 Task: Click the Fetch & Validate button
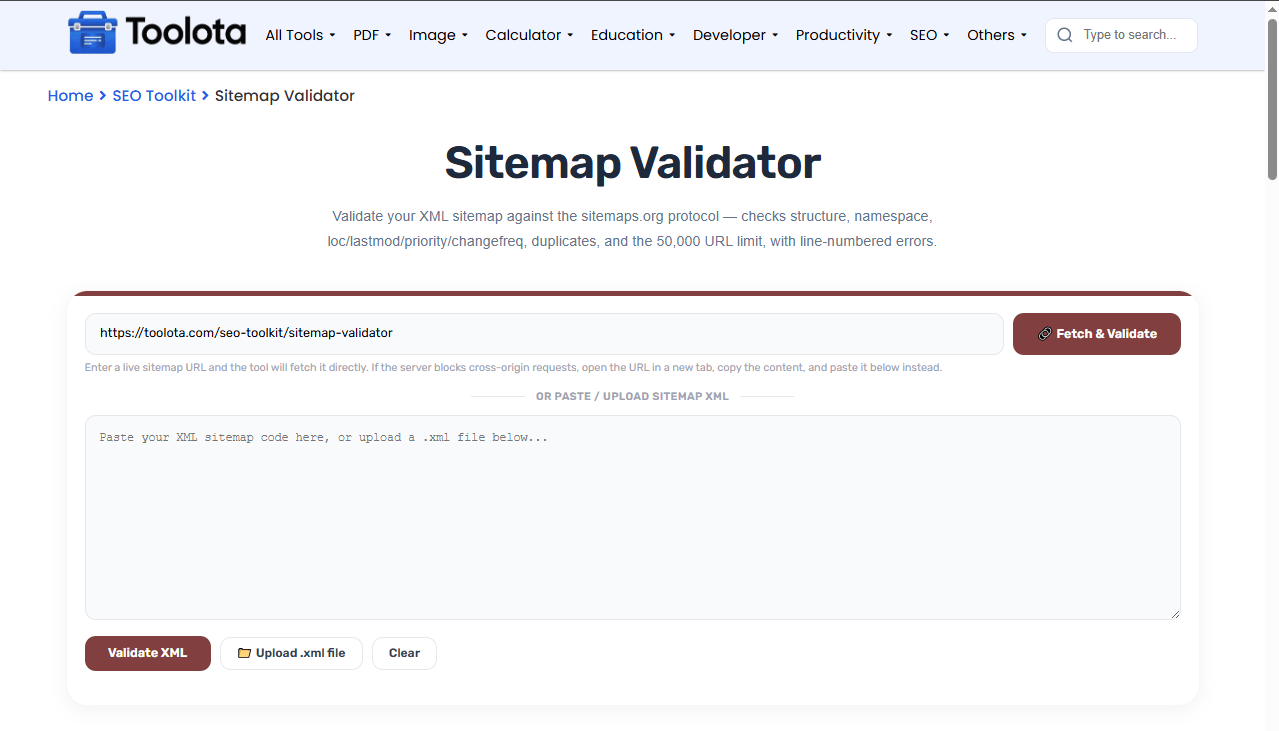[1097, 334]
